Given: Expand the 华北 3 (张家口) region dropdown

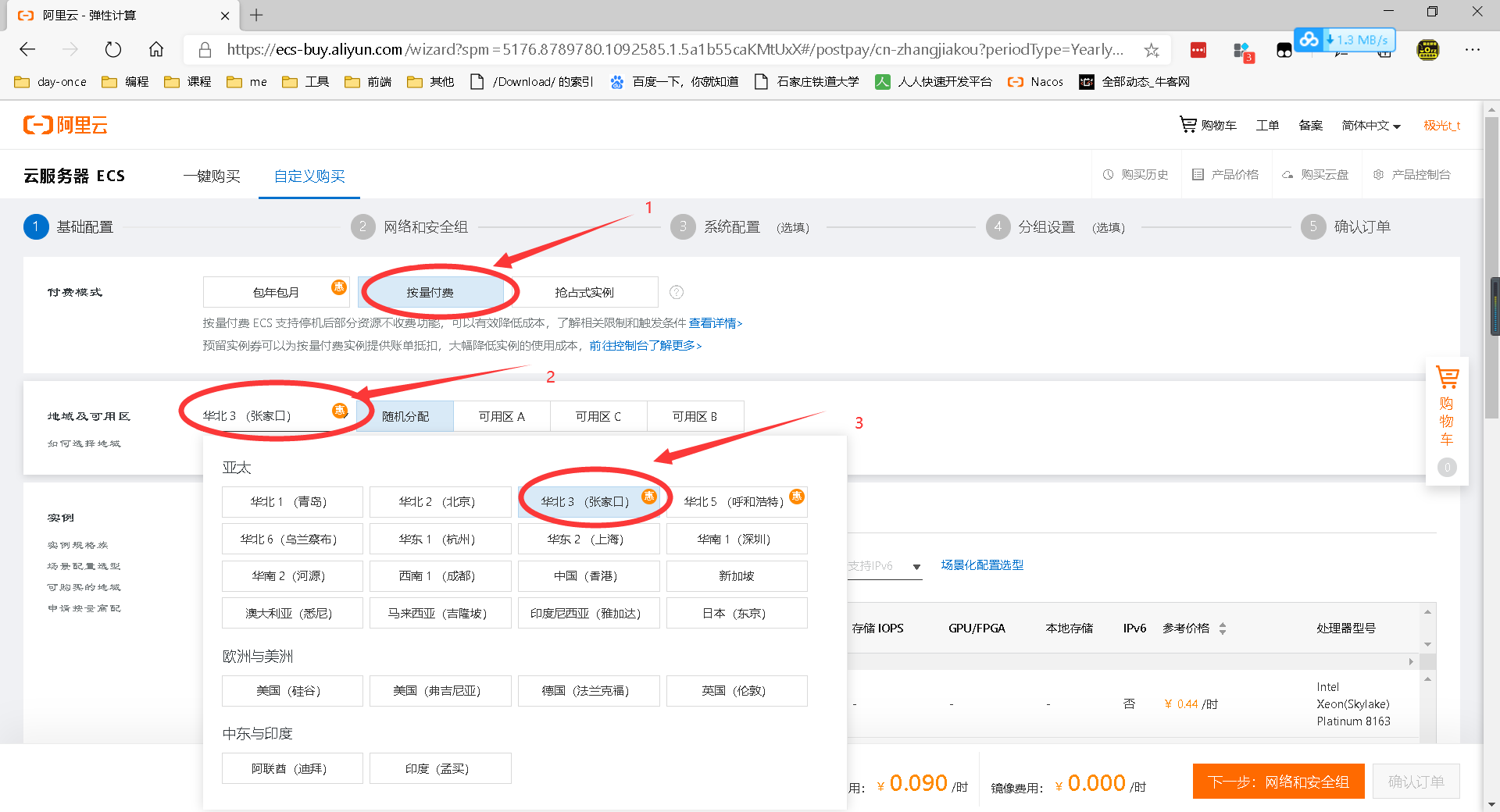Looking at the screenshot, I should point(276,416).
